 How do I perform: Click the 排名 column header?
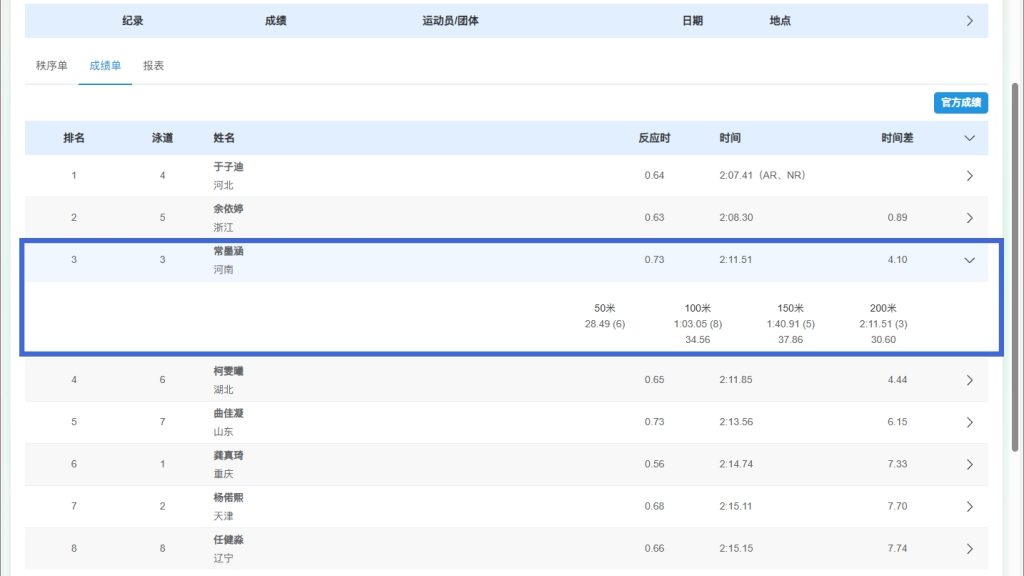coord(74,138)
